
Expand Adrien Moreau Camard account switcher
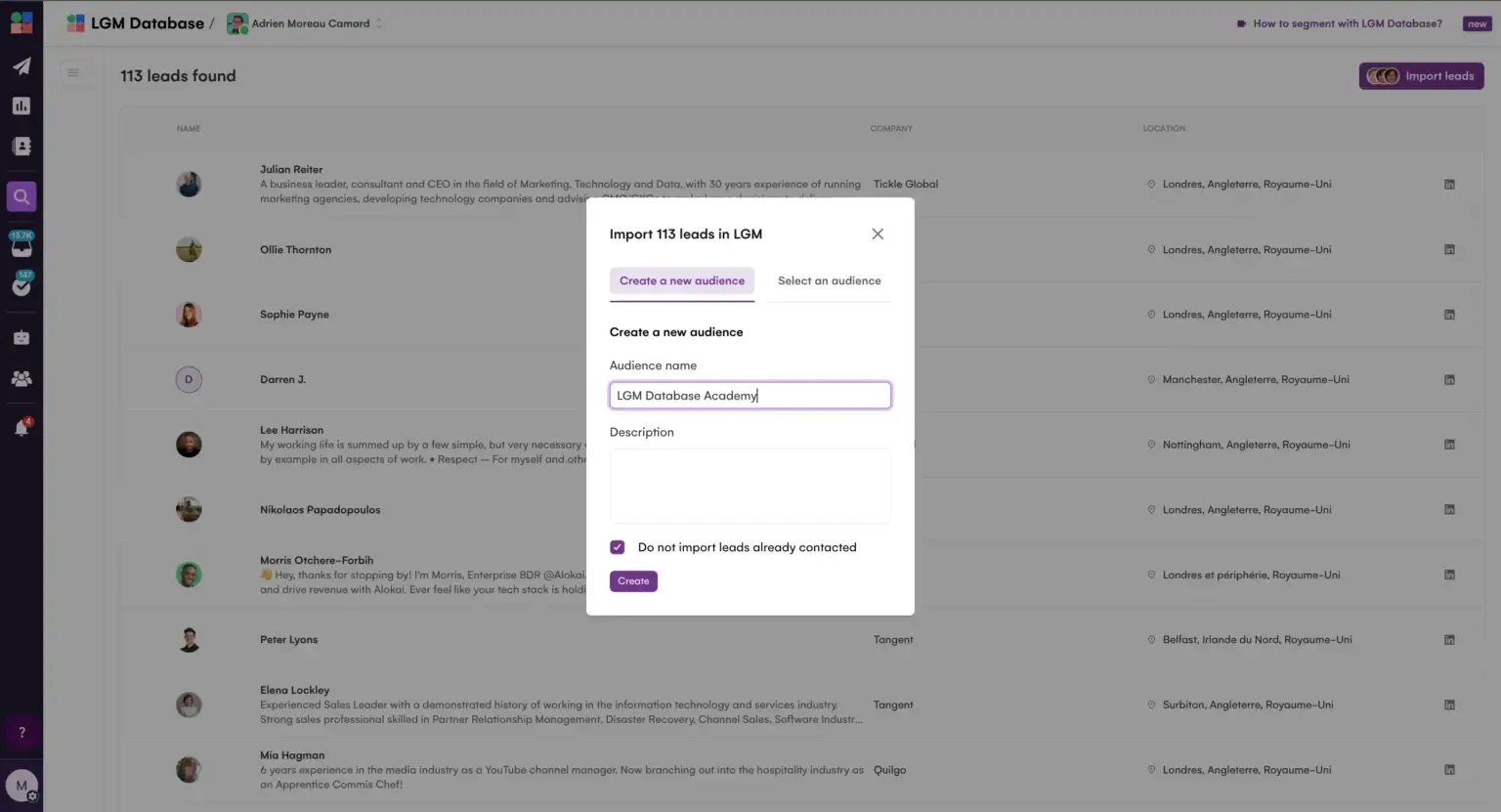[x=305, y=23]
